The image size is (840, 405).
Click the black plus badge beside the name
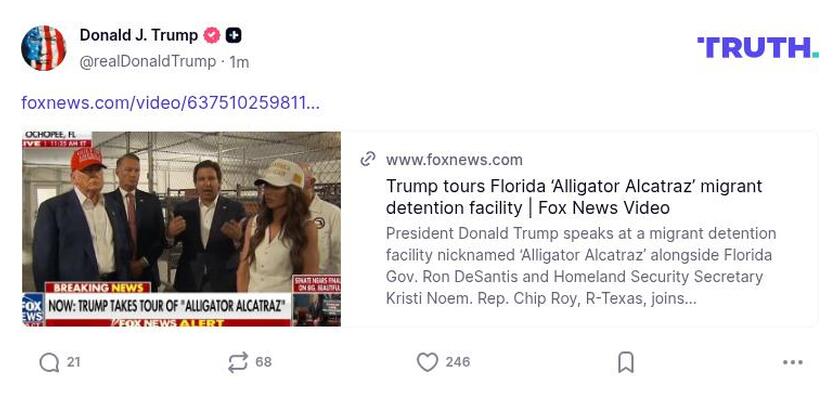pyautogui.click(x=233, y=35)
